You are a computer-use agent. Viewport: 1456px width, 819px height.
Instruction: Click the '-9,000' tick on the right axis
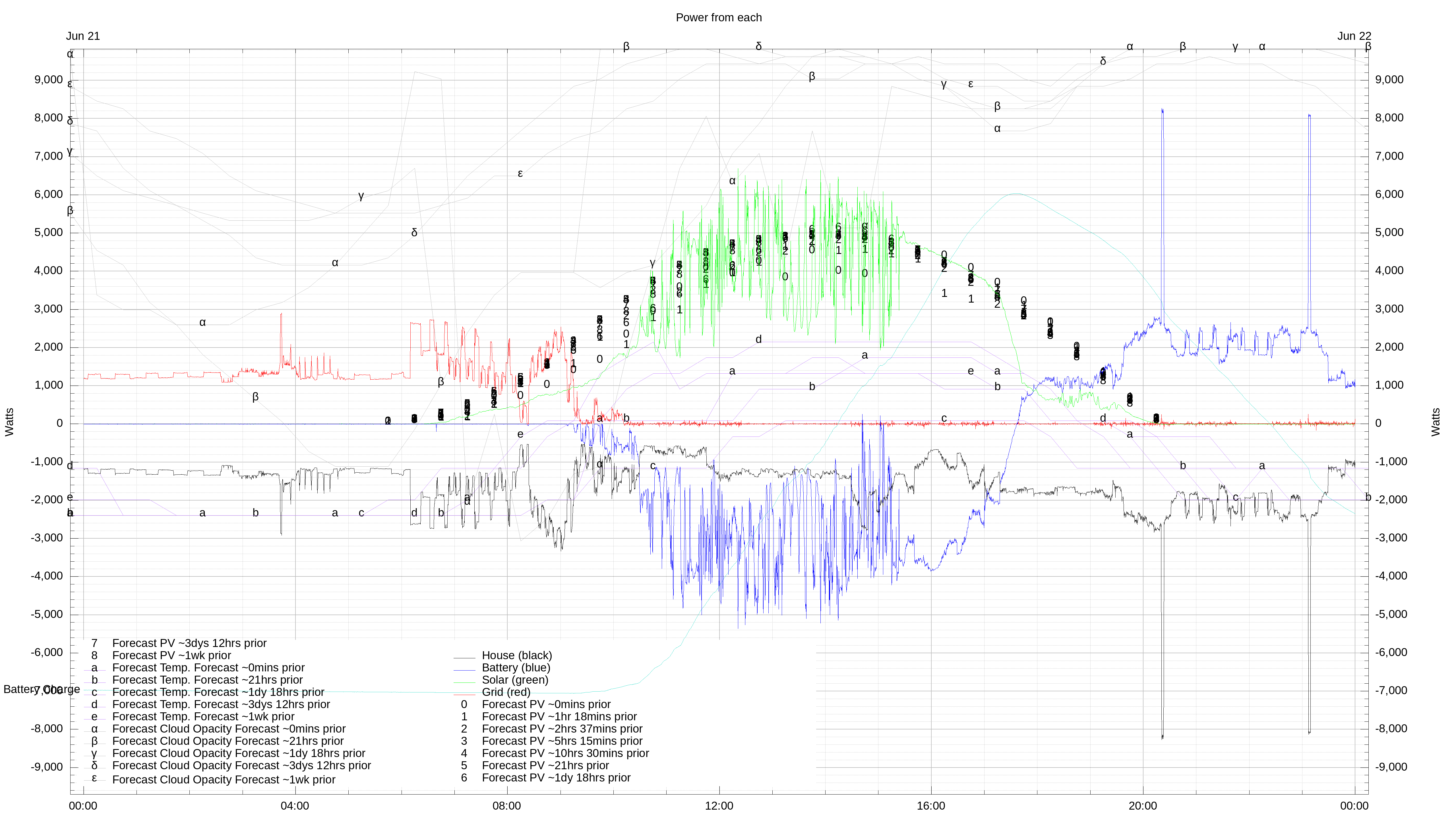(1391, 767)
